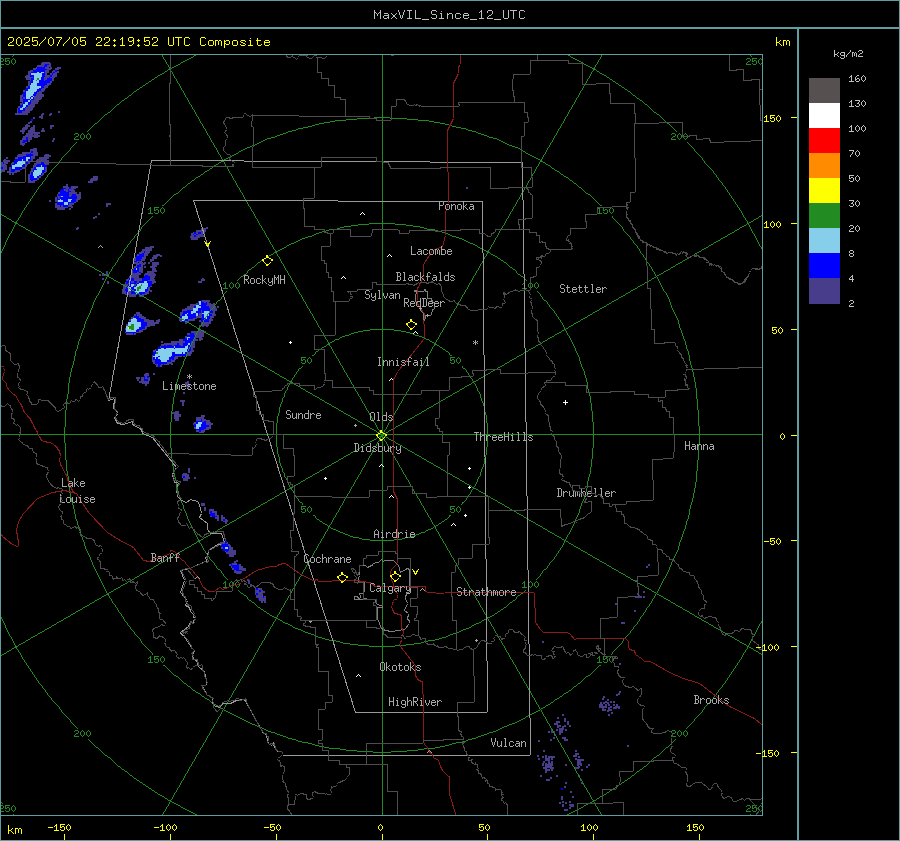Click the Drumheller town label
This screenshot has width=900, height=841.
586,493
